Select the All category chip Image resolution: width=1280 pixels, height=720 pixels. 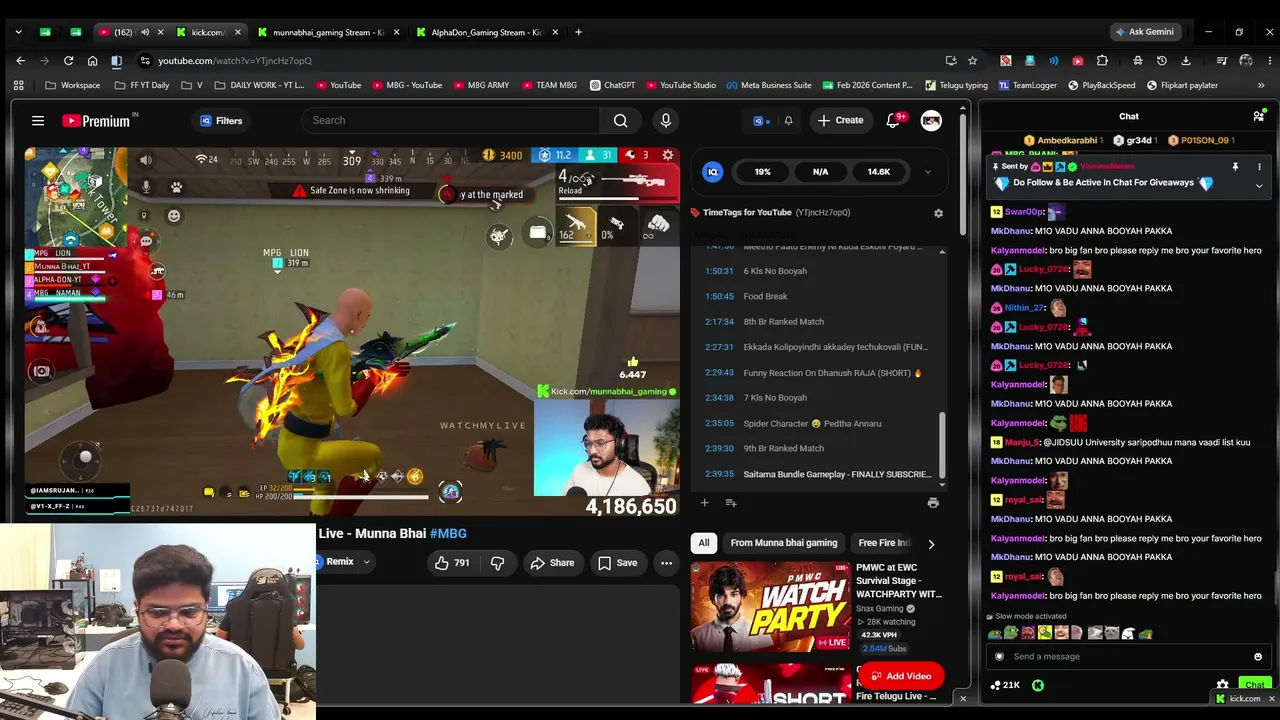704,543
